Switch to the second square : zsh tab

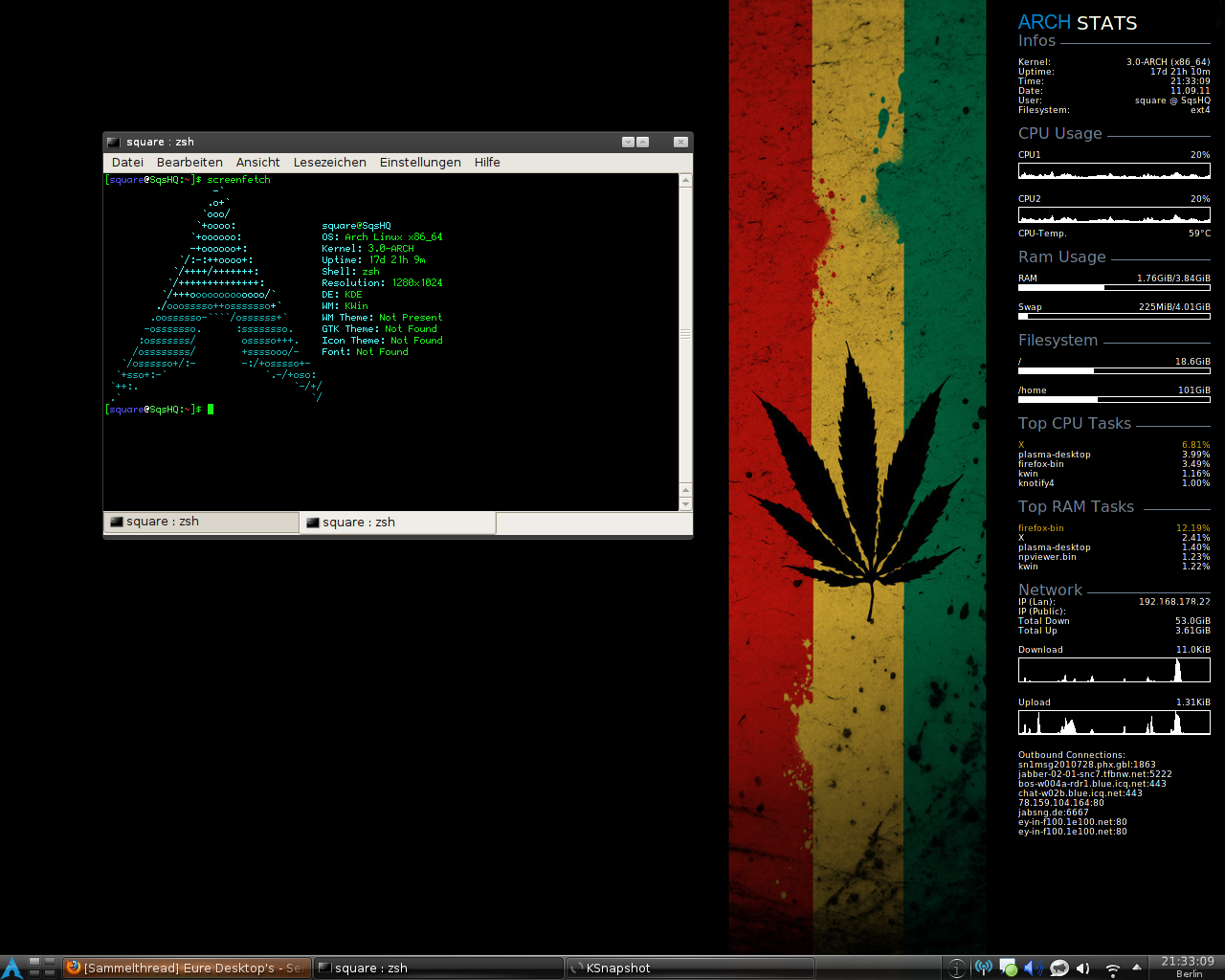tap(397, 523)
